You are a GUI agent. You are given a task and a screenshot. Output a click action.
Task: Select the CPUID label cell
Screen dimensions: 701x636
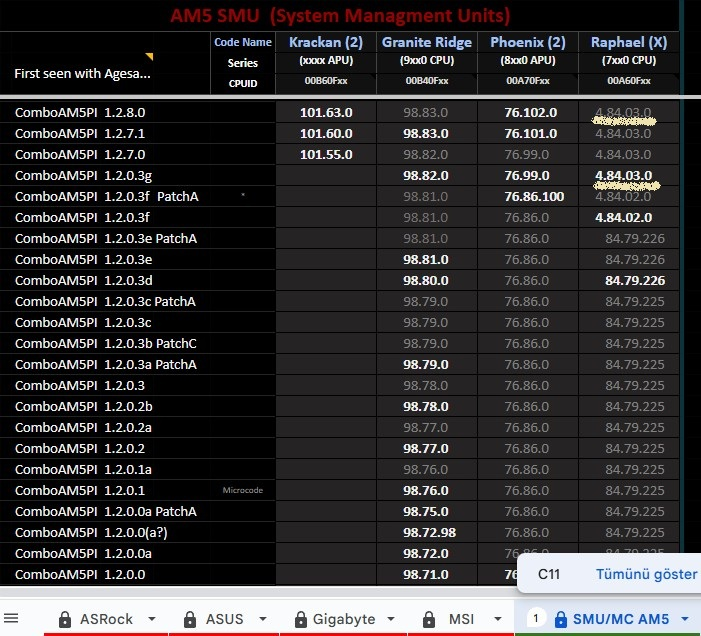[243, 84]
